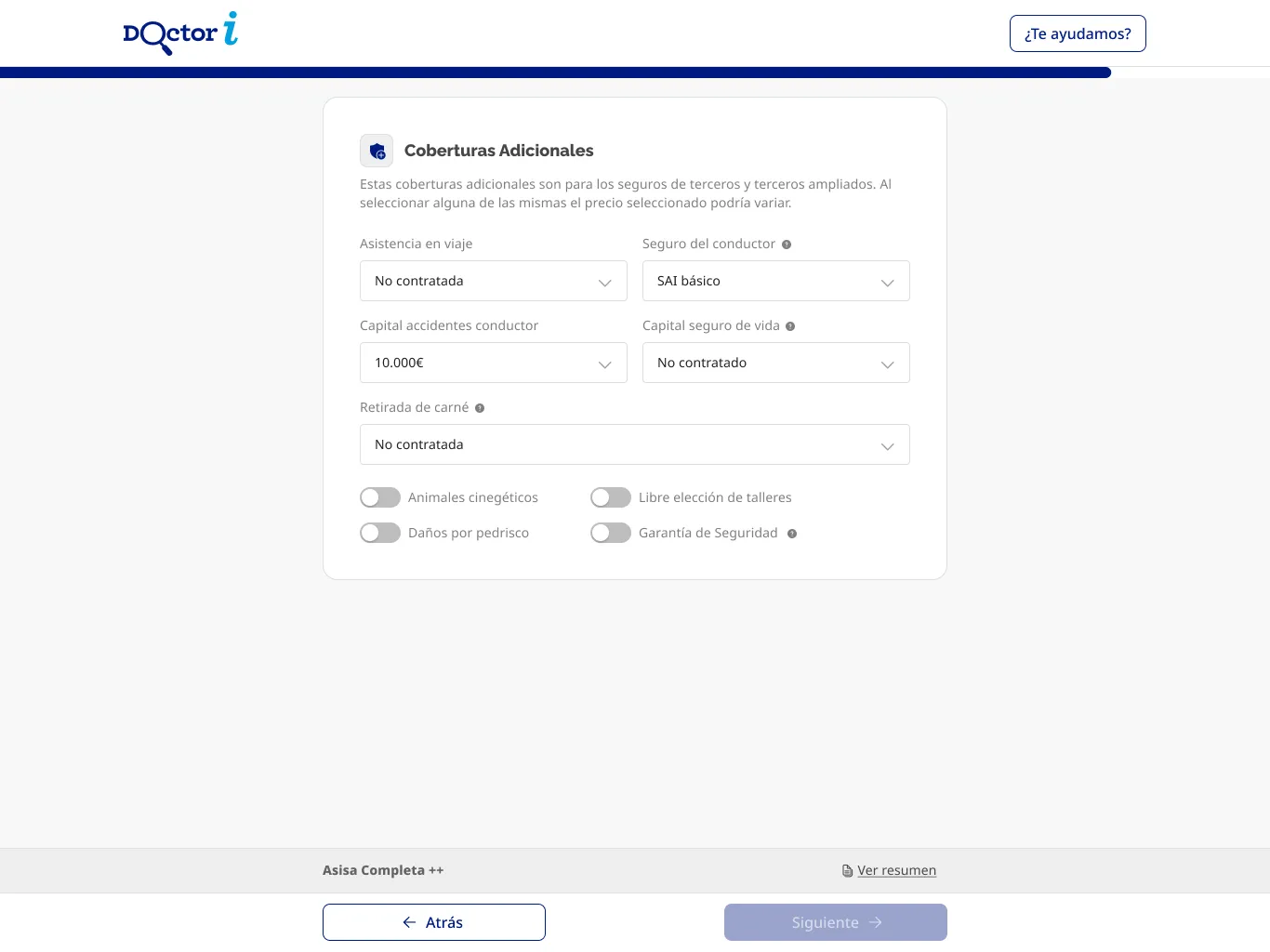This screenshot has width=1270, height=952.
Task: Click info icon next to Seguro del conductor
Action: coord(787,245)
